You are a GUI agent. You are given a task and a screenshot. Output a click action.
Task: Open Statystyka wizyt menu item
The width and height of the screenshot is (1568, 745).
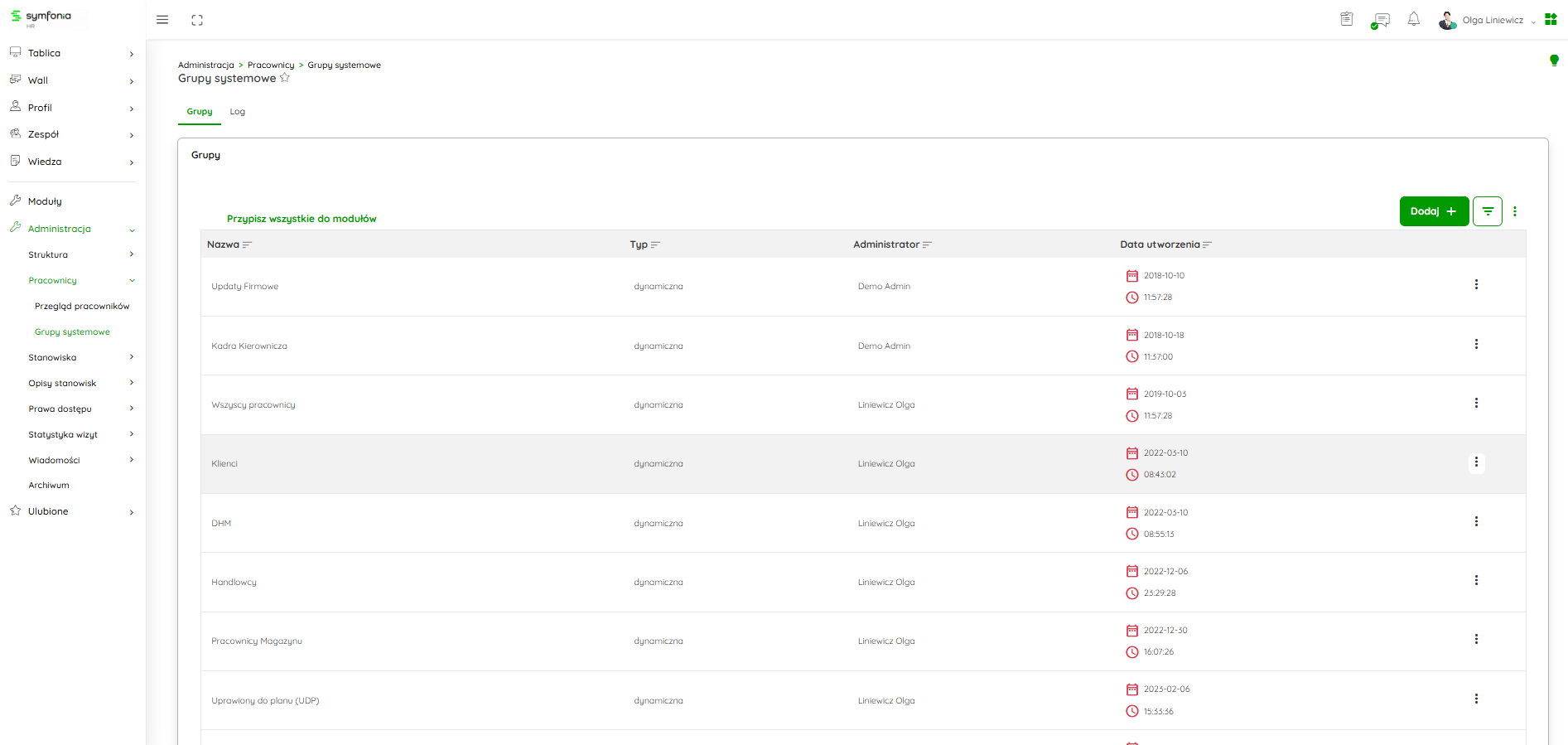[x=63, y=434]
